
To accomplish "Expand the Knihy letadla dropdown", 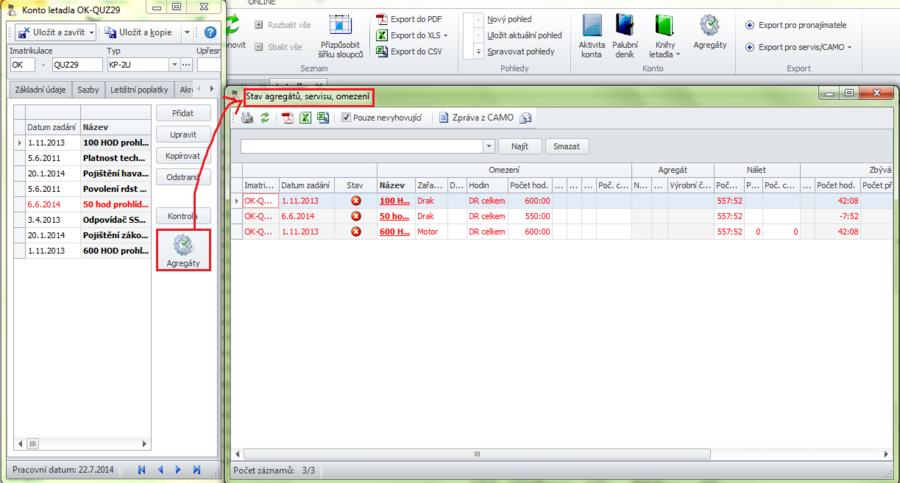I will (678, 55).
